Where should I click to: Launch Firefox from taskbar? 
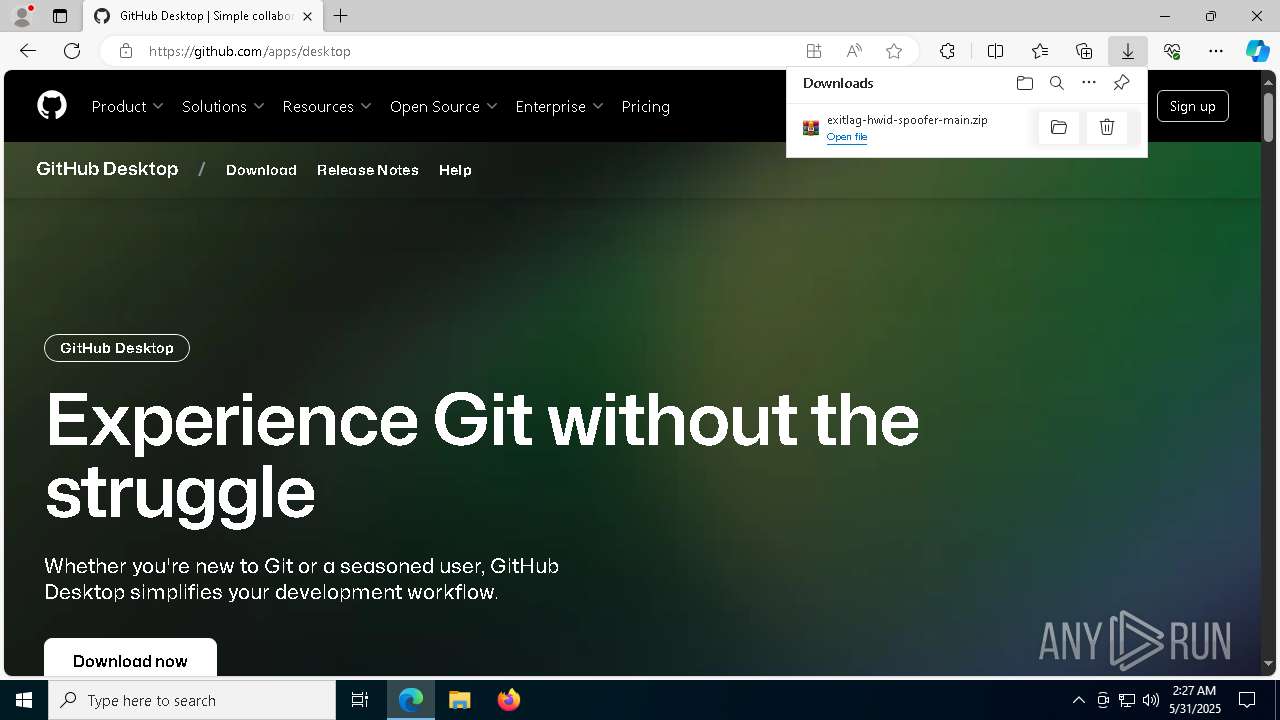coord(509,700)
